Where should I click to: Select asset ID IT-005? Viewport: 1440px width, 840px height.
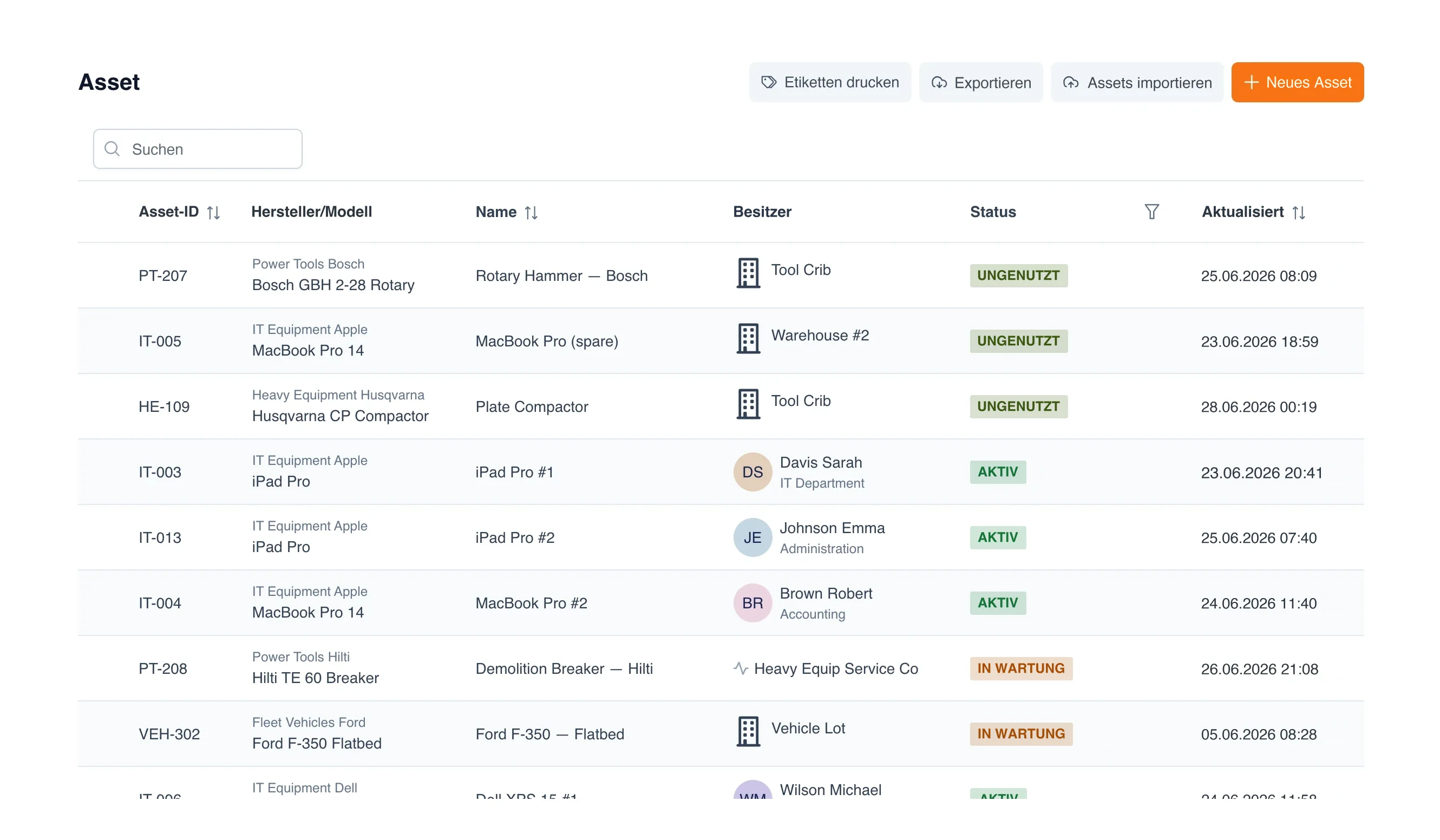tap(160, 341)
